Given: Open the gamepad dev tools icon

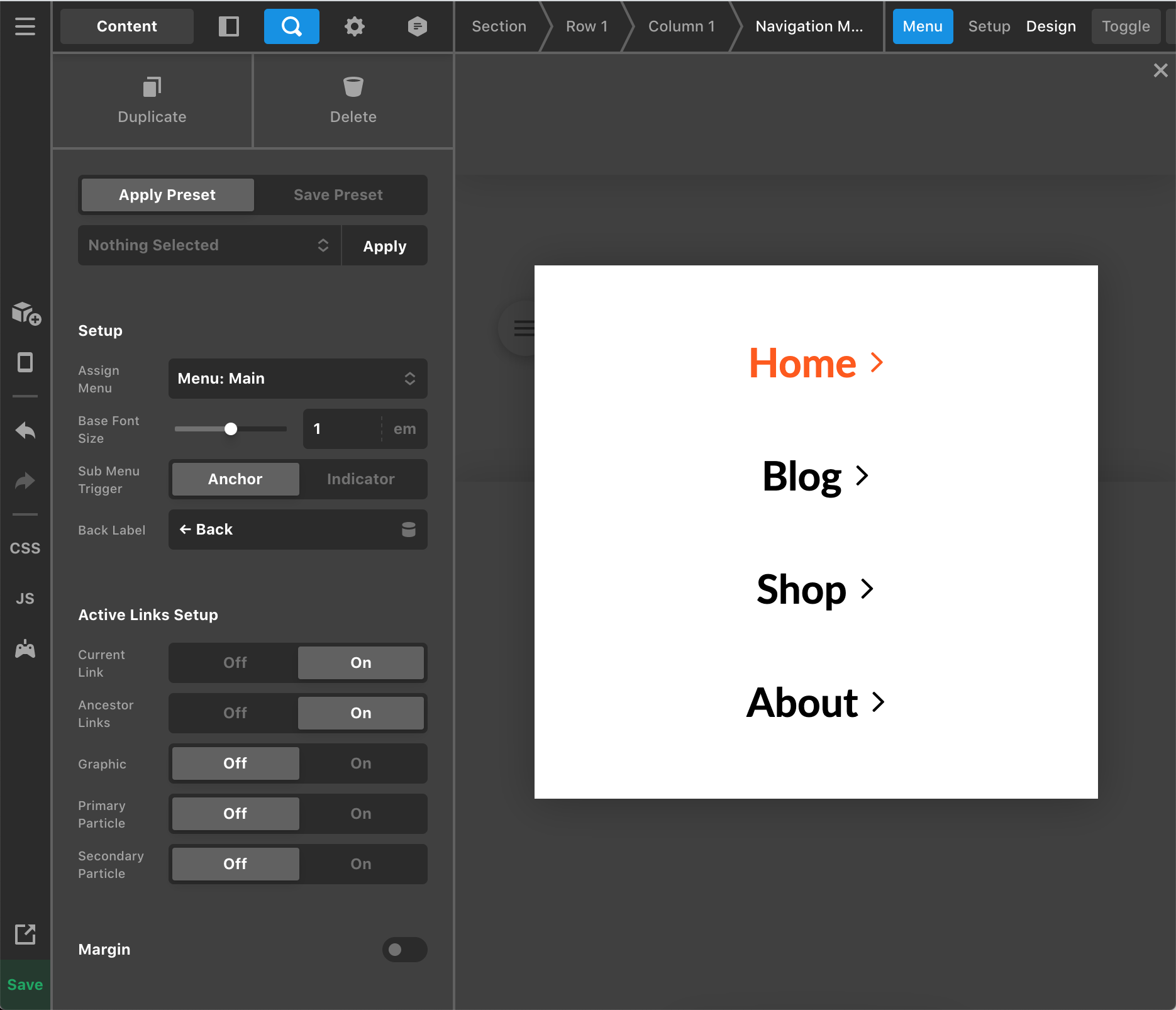Looking at the screenshot, I should tap(25, 649).
